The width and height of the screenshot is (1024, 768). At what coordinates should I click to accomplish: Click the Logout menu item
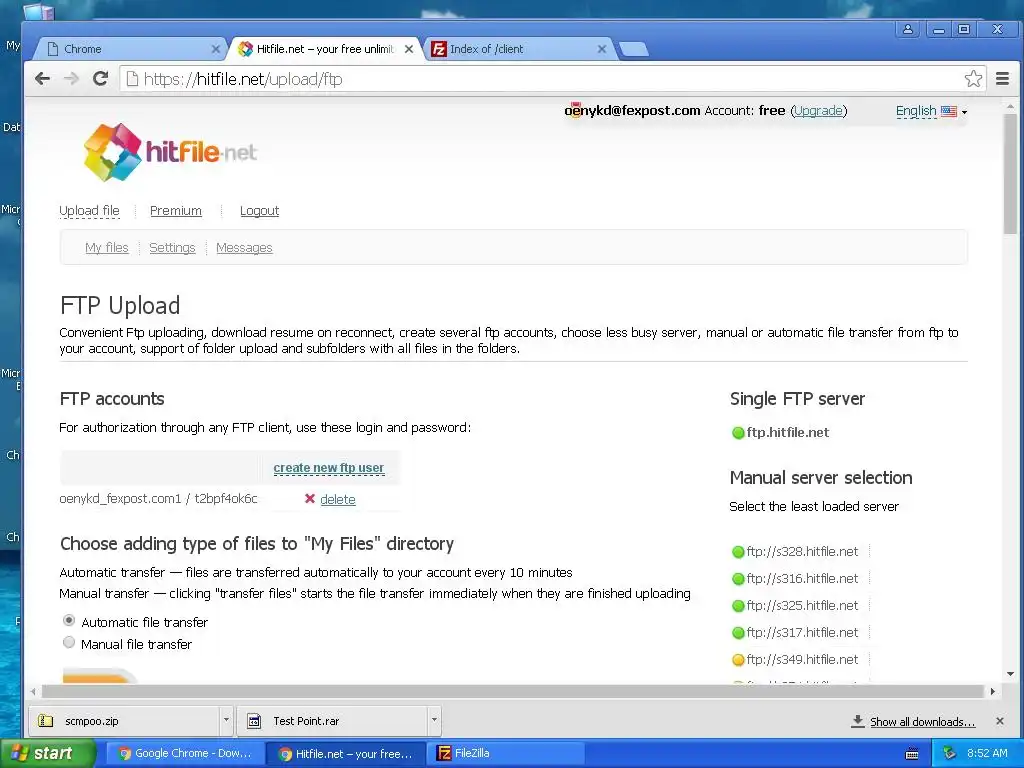[259, 211]
